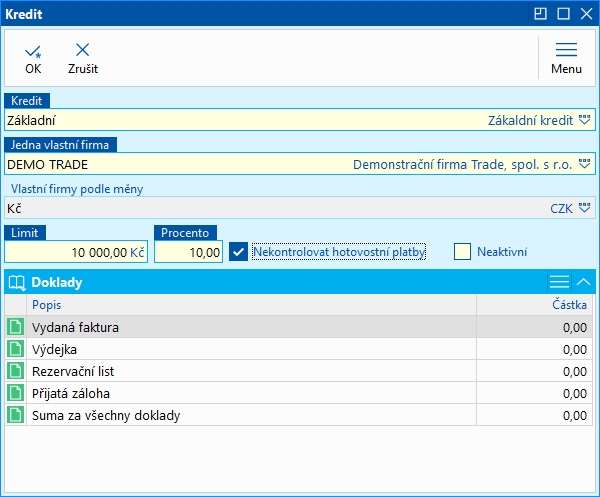This screenshot has height=497, width=600.
Task: Cancel changes with the Zrušit button
Action: [83, 60]
